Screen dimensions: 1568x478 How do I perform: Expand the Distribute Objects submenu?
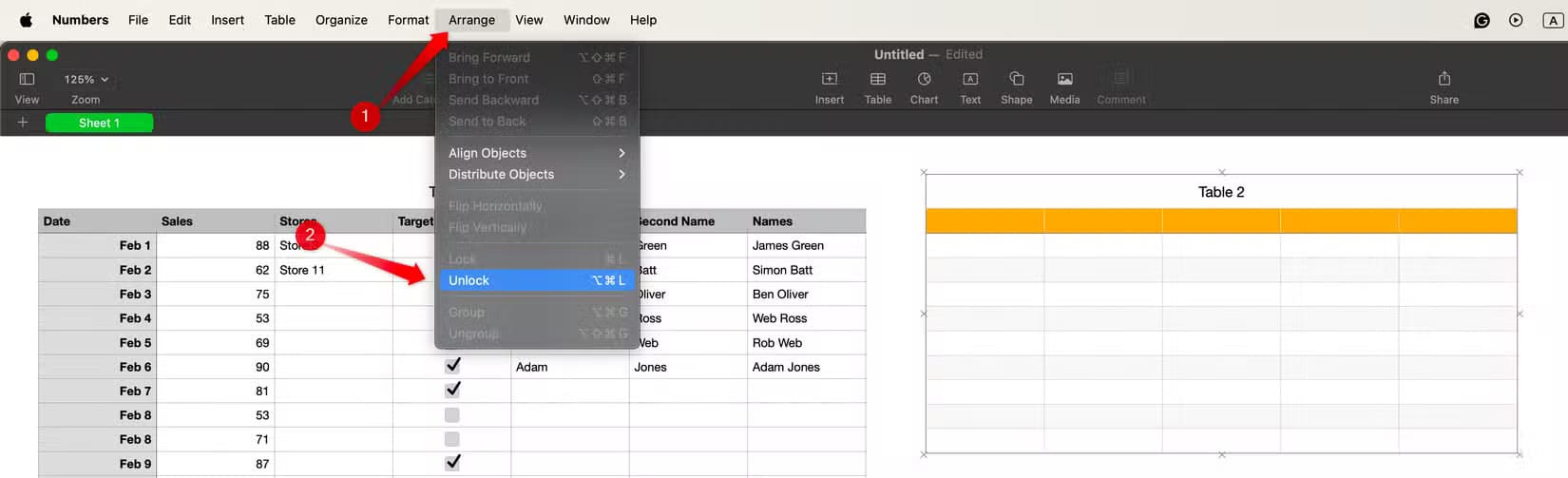pyautogui.click(x=537, y=175)
